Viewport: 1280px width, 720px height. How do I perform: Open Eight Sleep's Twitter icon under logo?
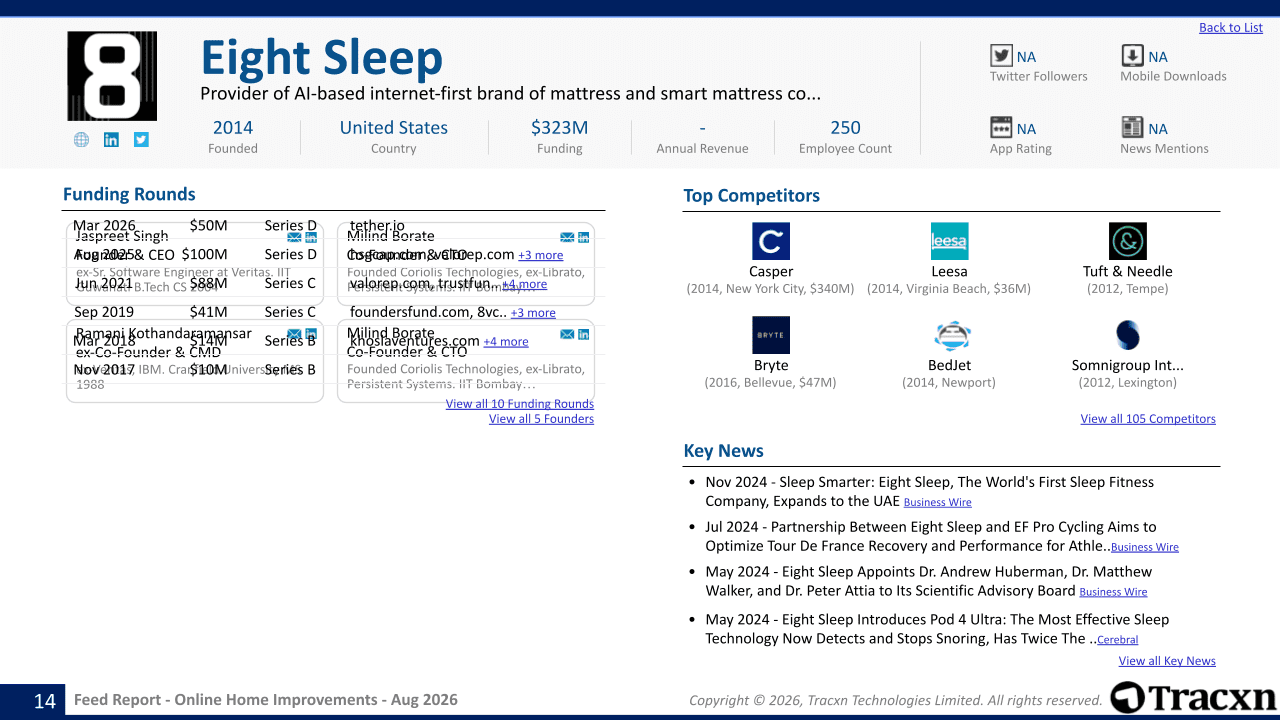tap(141, 140)
